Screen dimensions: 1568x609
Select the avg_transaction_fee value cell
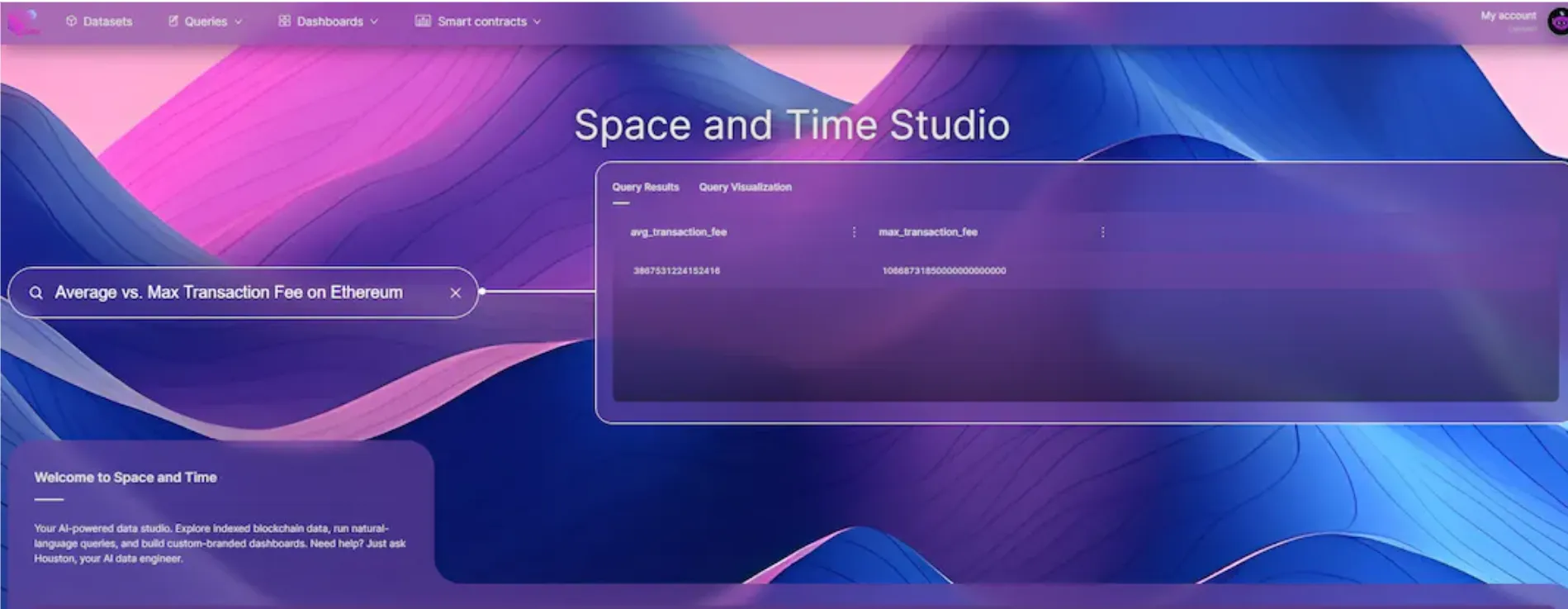(x=676, y=271)
